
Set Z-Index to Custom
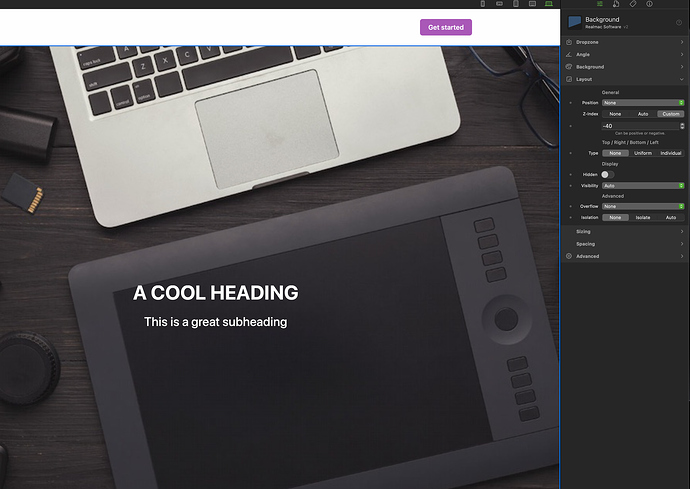(x=671, y=114)
